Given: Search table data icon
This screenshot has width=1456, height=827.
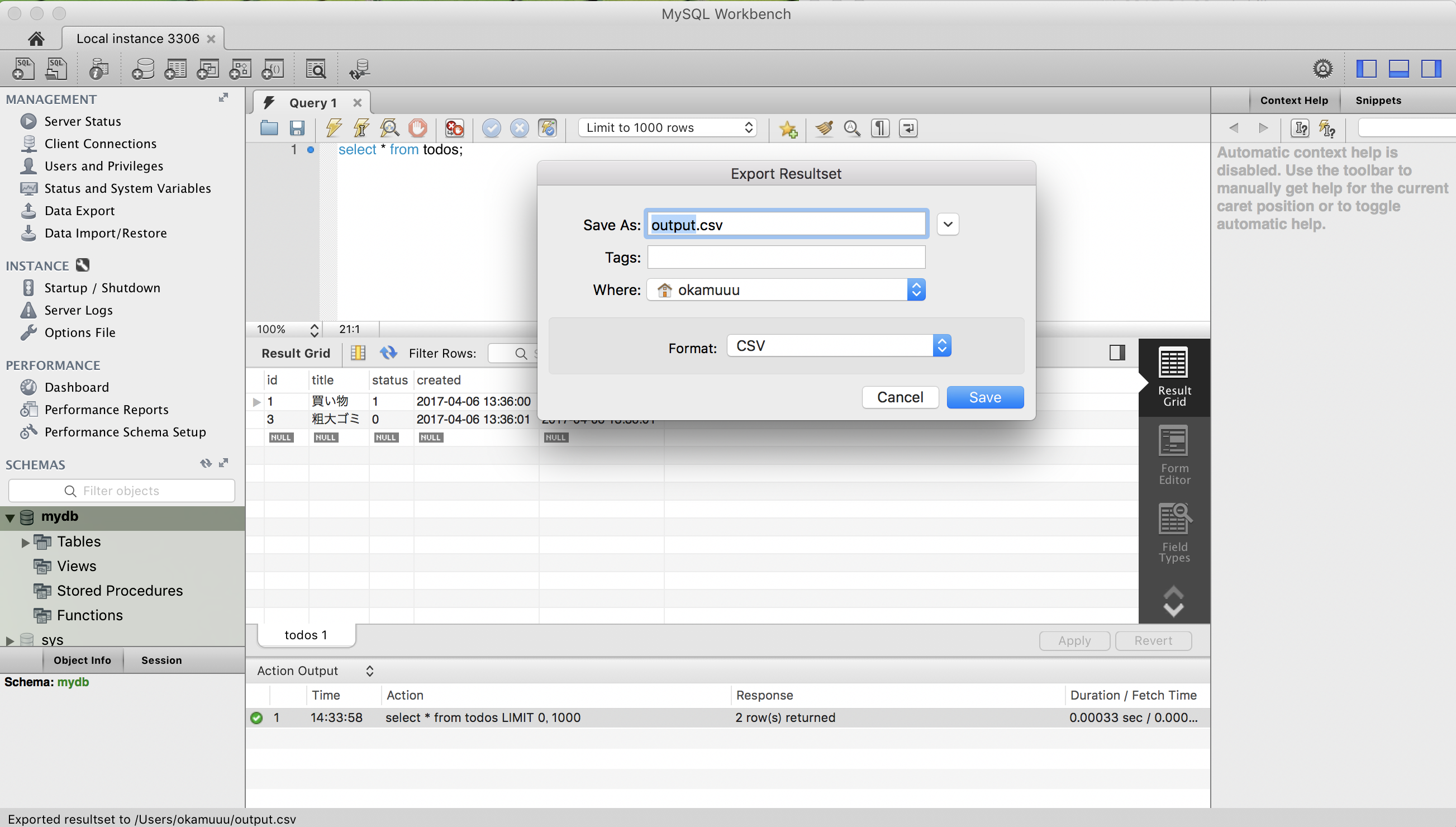Looking at the screenshot, I should tap(316, 69).
